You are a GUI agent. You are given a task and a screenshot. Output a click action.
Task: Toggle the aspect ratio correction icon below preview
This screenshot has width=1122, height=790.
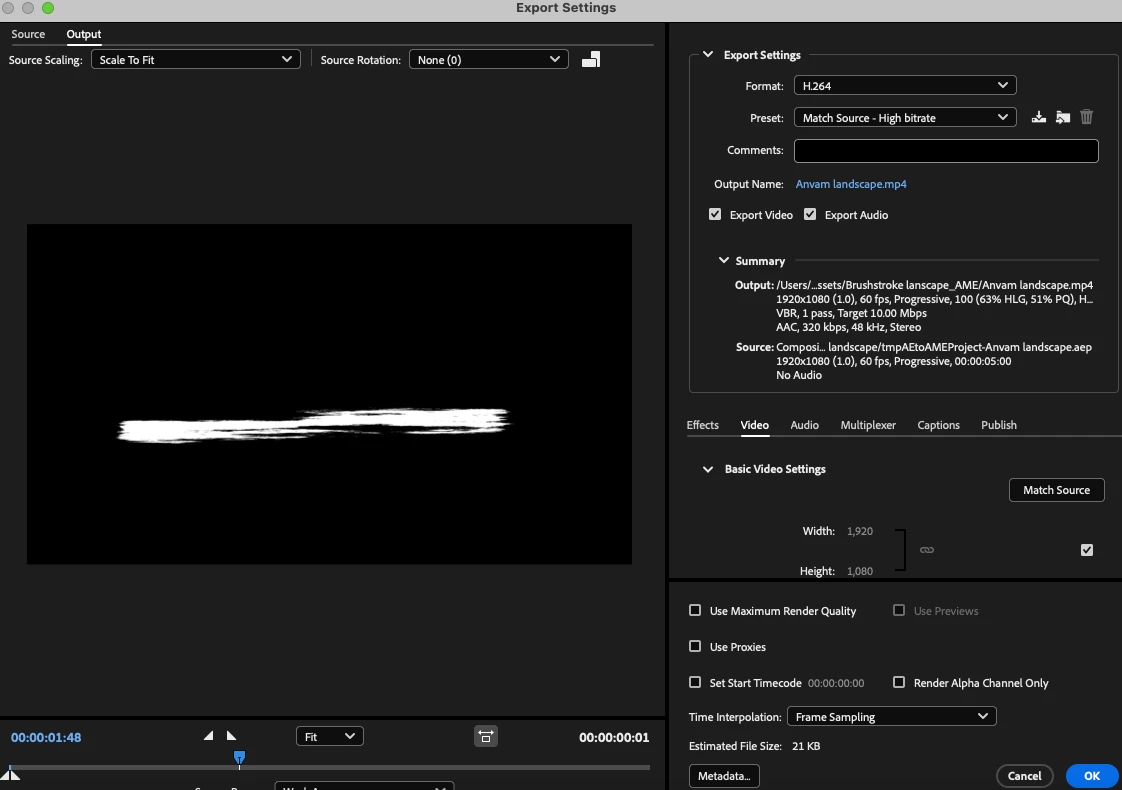pyautogui.click(x=486, y=736)
